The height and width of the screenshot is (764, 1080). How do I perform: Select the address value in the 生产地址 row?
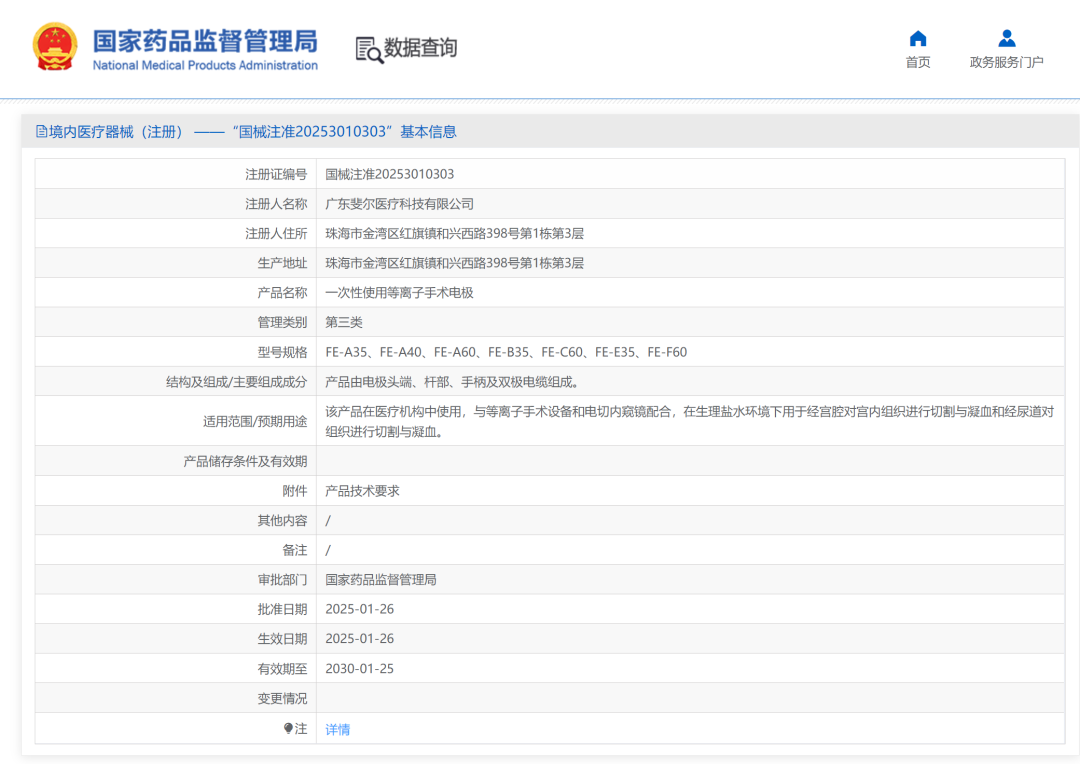point(455,263)
